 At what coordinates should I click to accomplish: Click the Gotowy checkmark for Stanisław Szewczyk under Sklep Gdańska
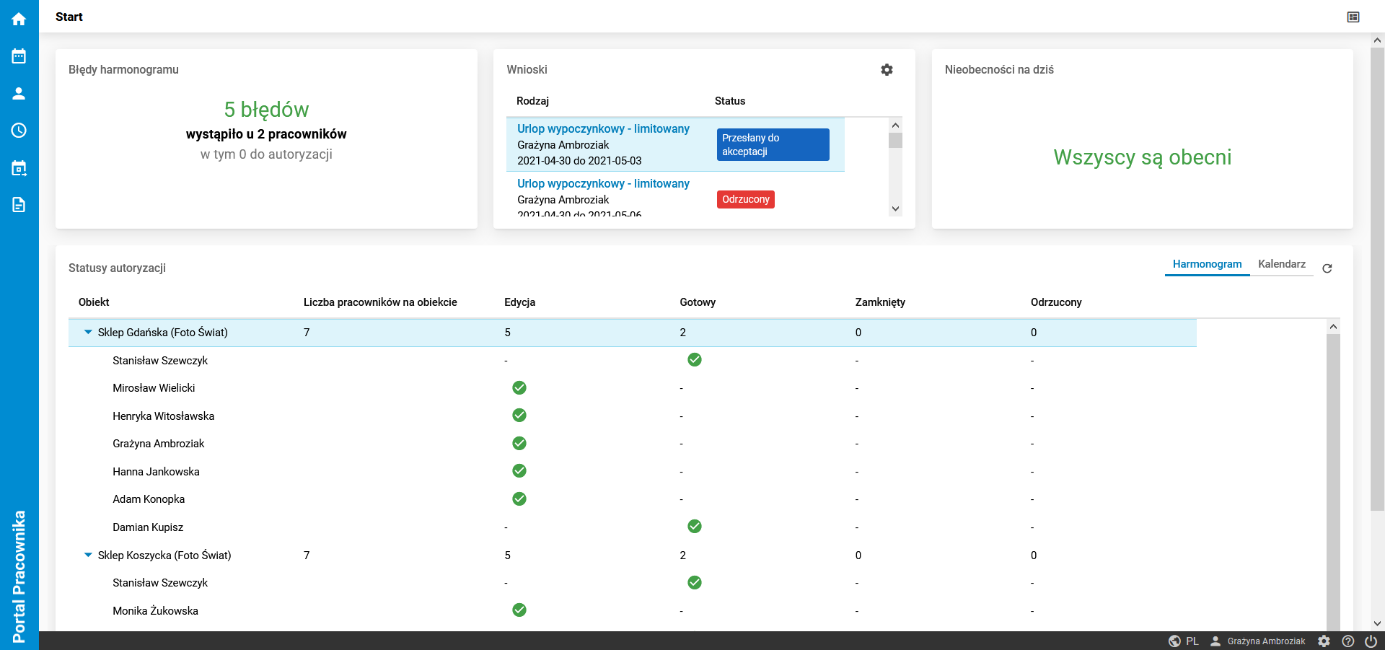694,359
